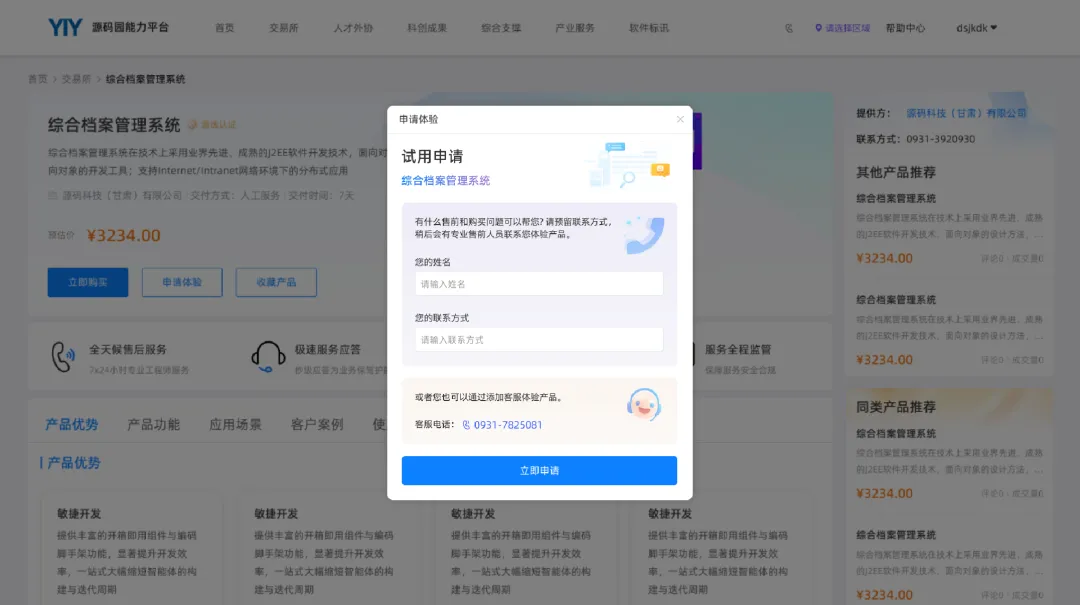The height and width of the screenshot is (605, 1080).
Task: Click the YIY platform logo
Action: [65, 28]
